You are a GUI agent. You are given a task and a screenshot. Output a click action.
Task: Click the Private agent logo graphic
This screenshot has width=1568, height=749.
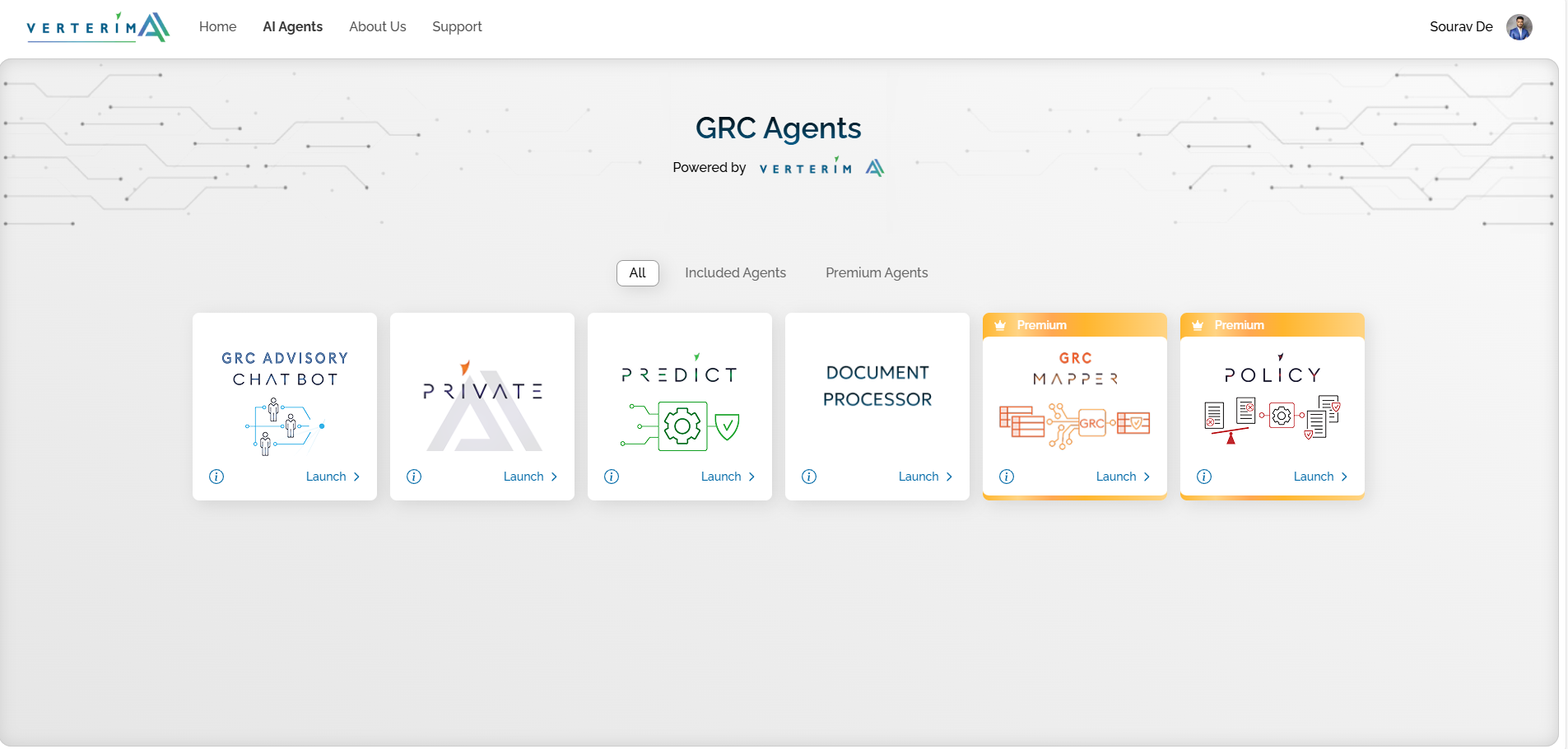(483, 406)
